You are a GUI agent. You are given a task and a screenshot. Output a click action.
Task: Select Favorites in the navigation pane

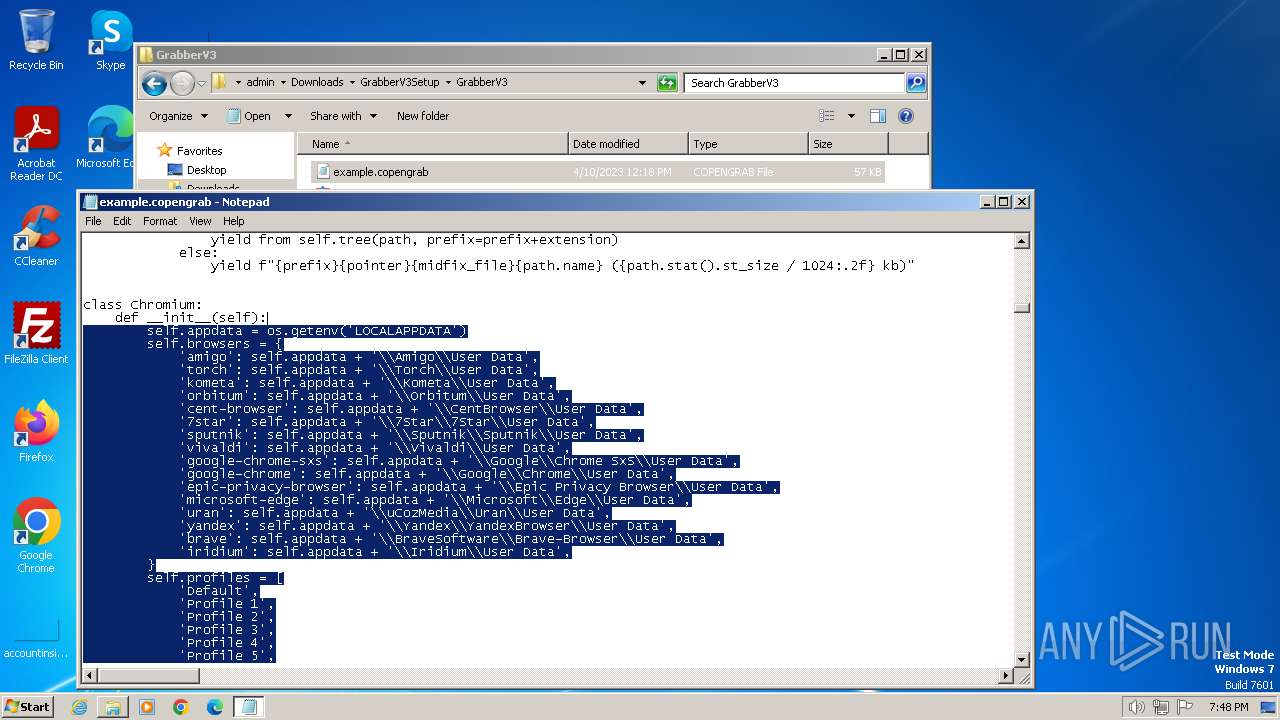click(x=199, y=151)
